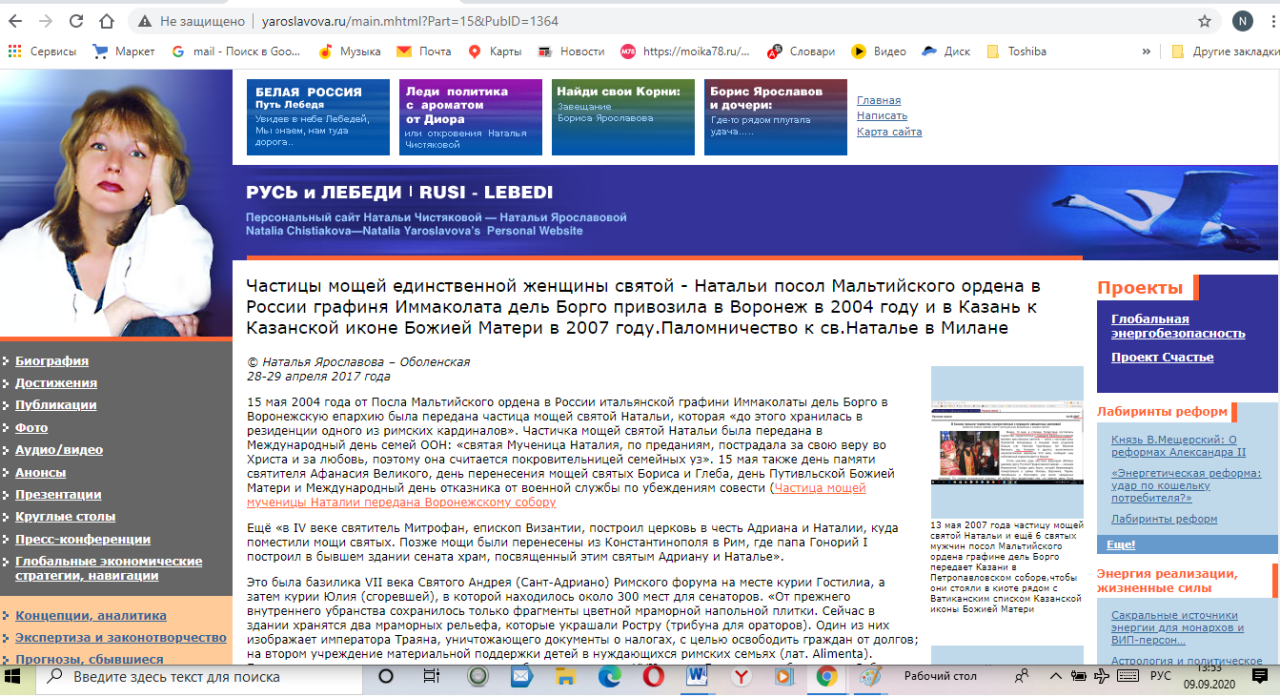Open Chrome's three-dot menu
This screenshot has width=1280, height=697.
1266,21
